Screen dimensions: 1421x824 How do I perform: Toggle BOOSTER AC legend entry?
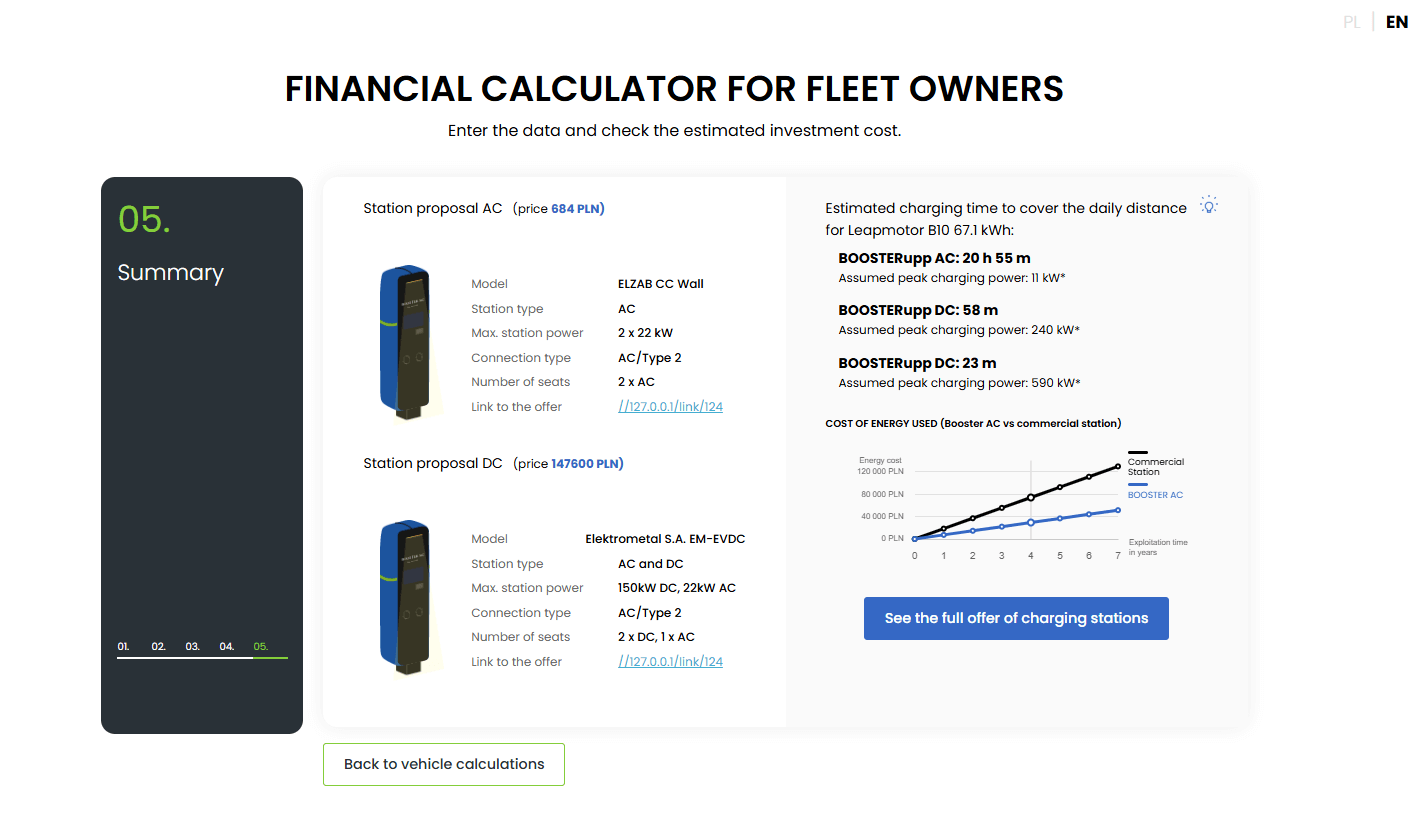[x=1155, y=495]
